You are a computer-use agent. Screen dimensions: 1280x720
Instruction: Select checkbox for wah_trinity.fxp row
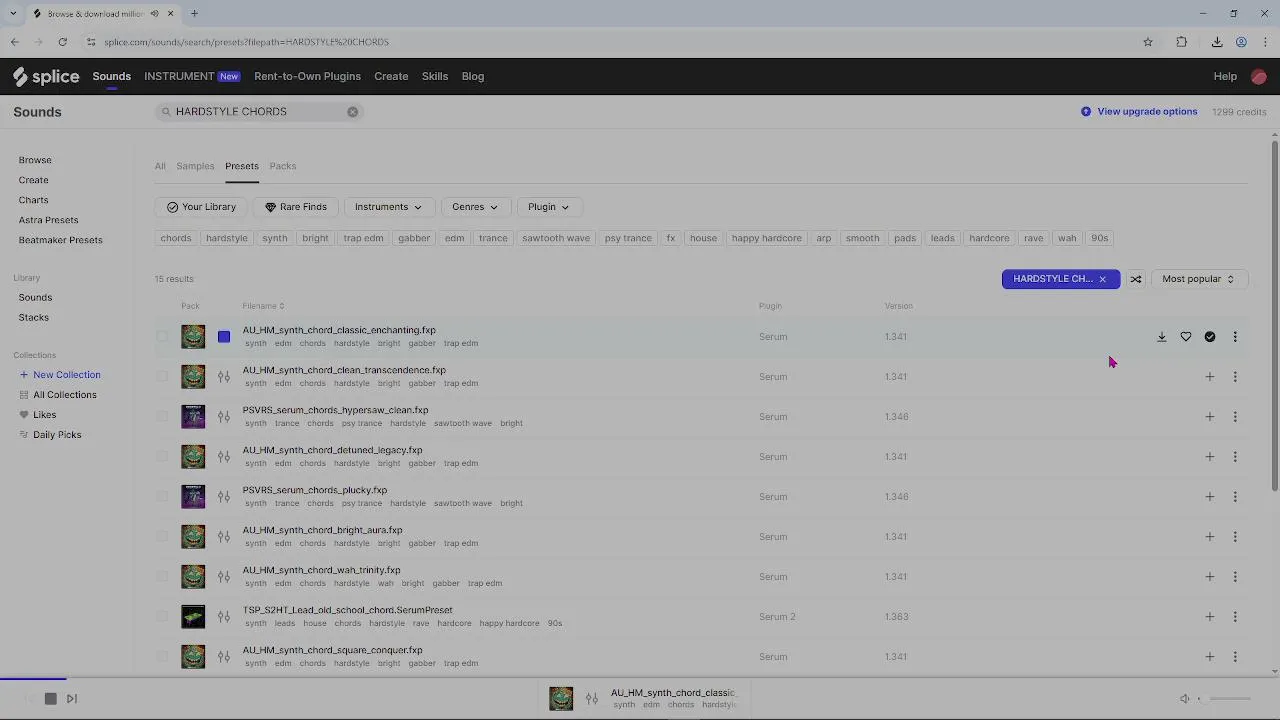coord(162,577)
